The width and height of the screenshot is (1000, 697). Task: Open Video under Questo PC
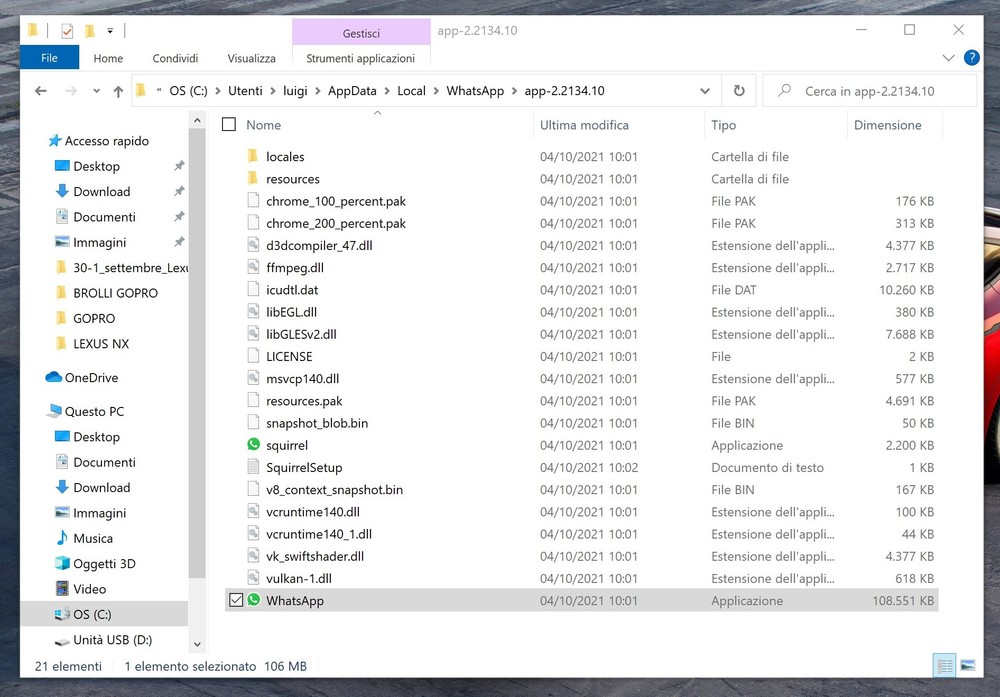pos(89,589)
